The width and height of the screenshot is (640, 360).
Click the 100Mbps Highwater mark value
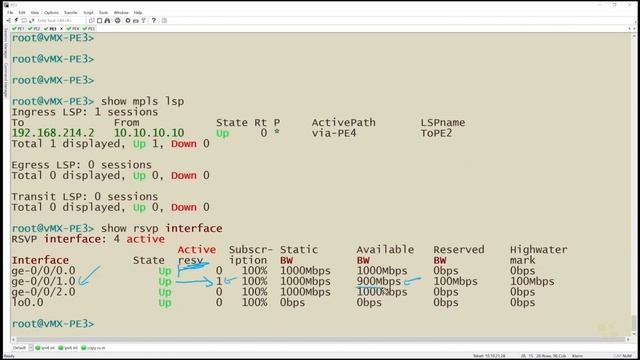click(x=532, y=281)
